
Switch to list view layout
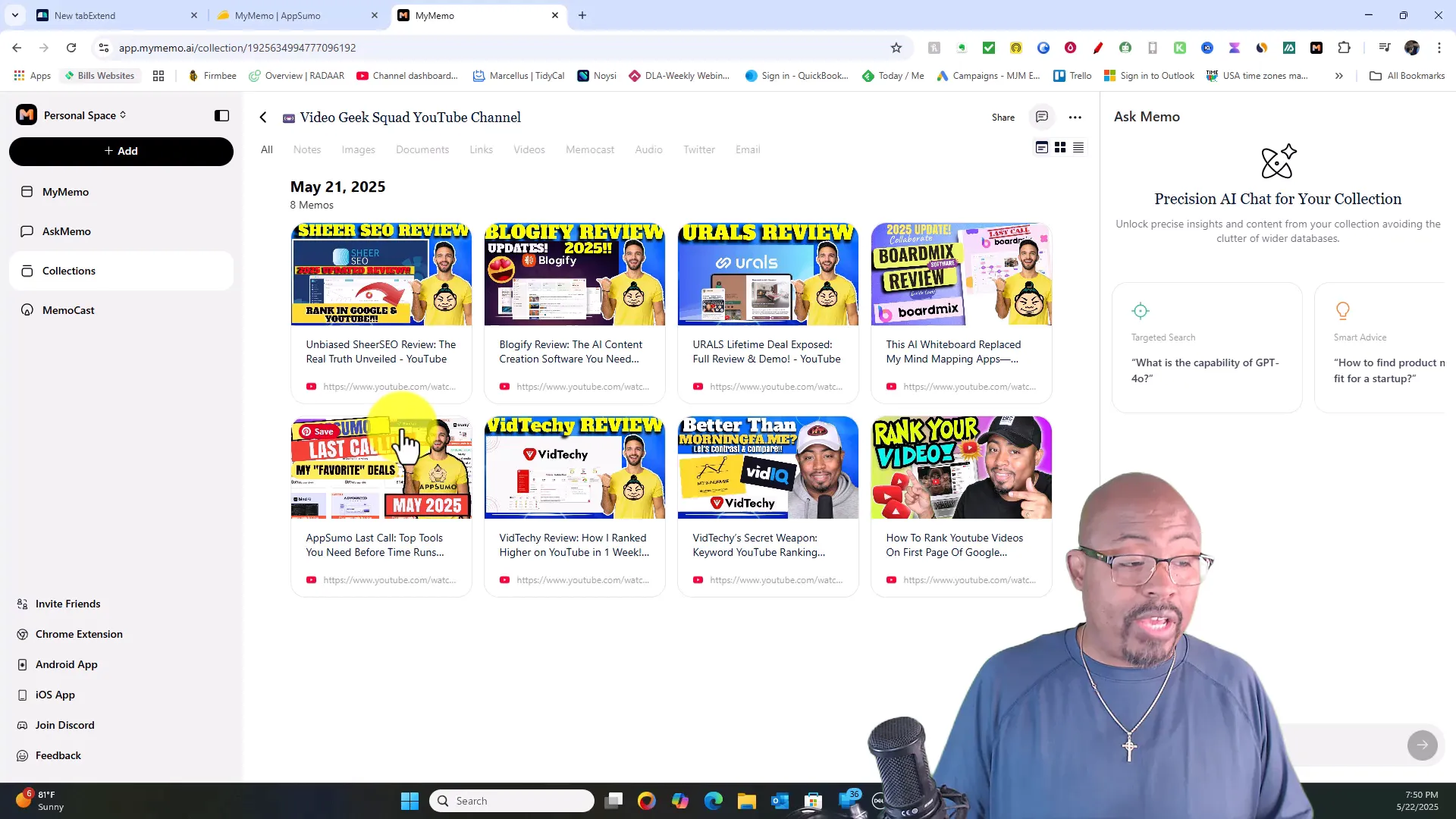tap(1078, 147)
